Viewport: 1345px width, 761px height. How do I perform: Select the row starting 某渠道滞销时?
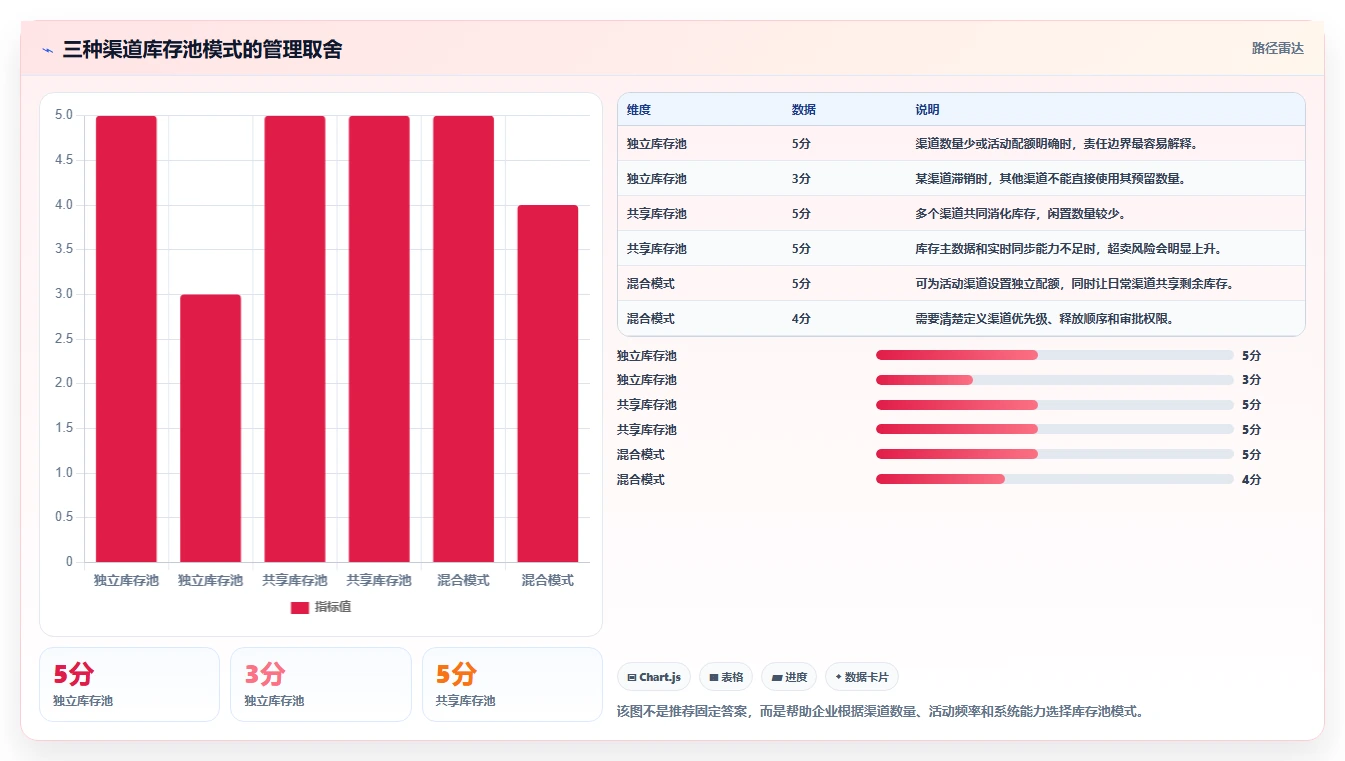(961, 179)
